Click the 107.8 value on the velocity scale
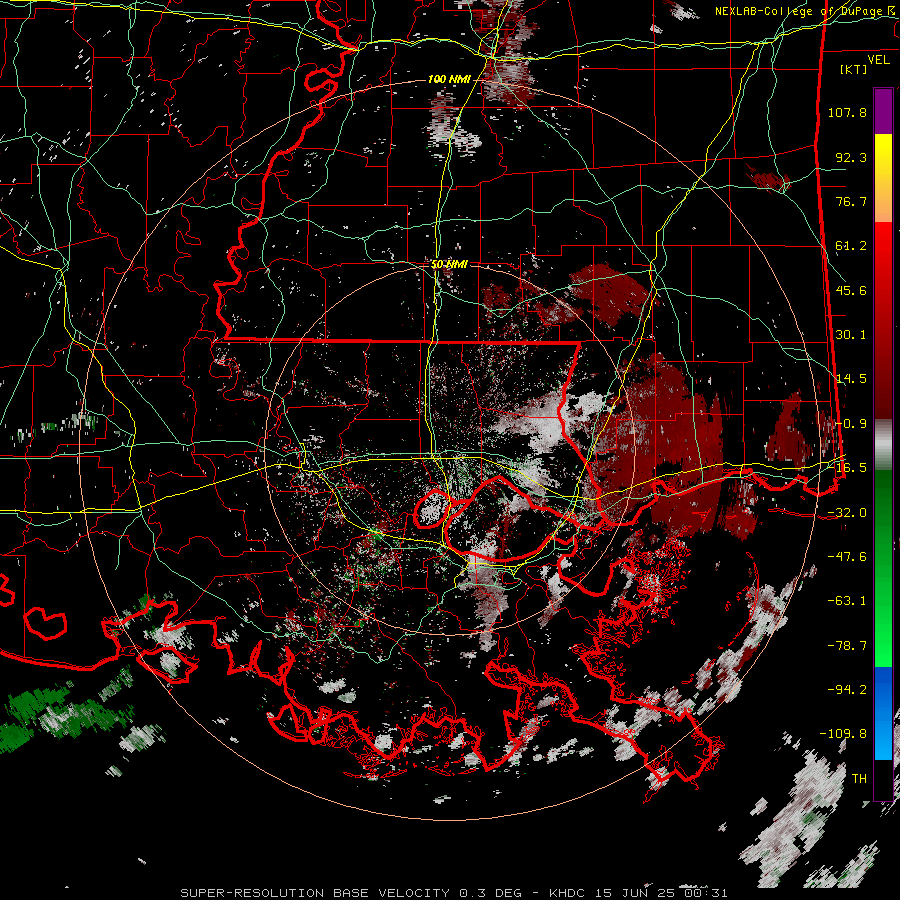Viewport: 900px width, 900px height. [847, 112]
